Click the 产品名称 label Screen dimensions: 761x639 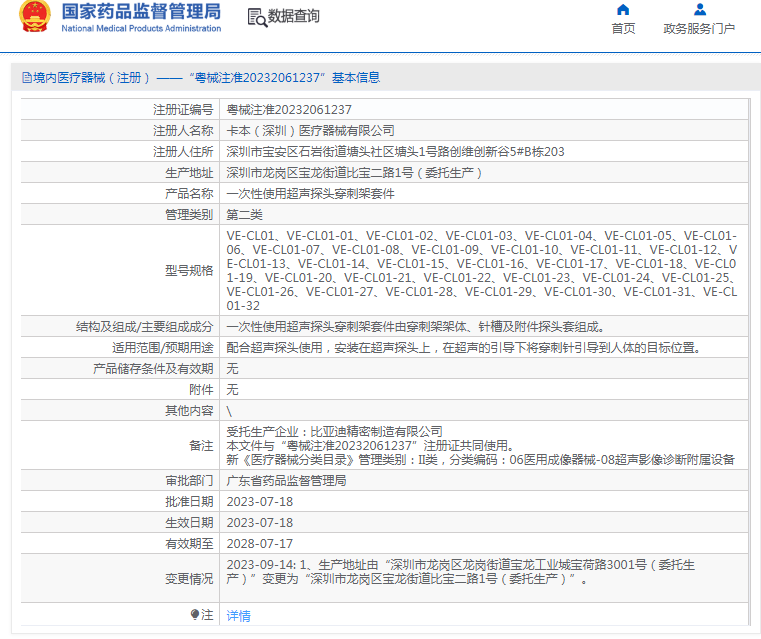click(189, 194)
